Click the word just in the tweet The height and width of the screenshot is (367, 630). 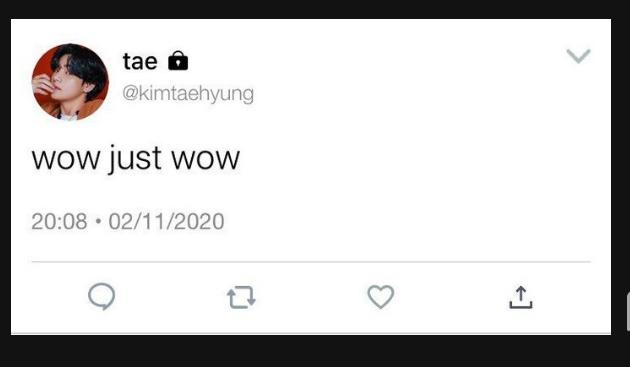[135, 159]
